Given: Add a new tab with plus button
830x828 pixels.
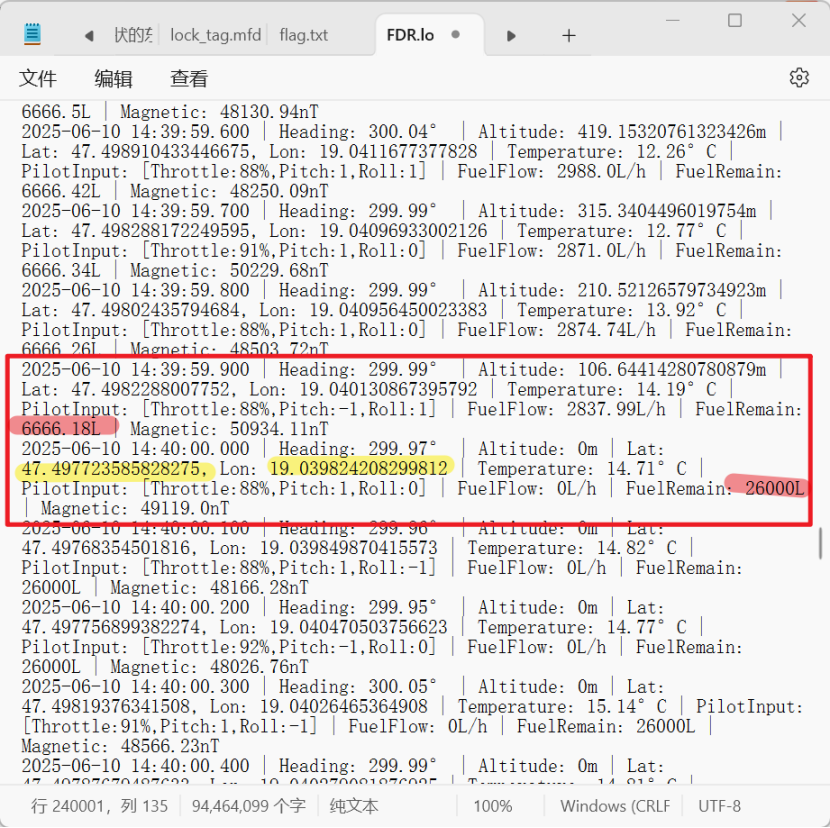Looking at the screenshot, I should pos(568,36).
